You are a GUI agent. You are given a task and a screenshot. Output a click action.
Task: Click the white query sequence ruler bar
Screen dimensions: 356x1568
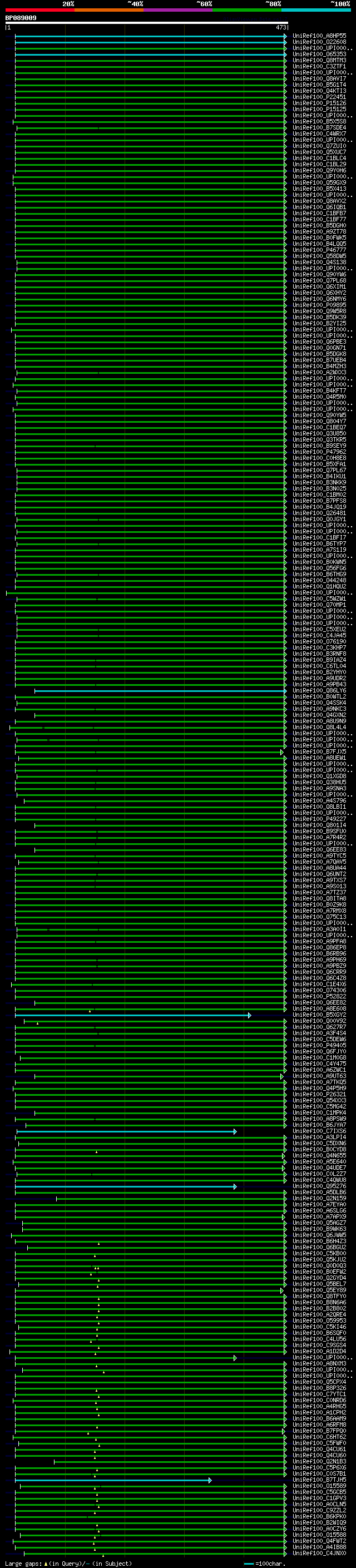coord(147,22)
